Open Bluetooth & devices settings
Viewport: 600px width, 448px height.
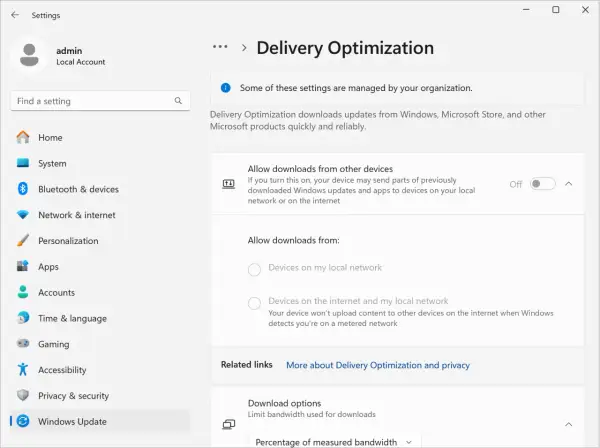click(100, 189)
